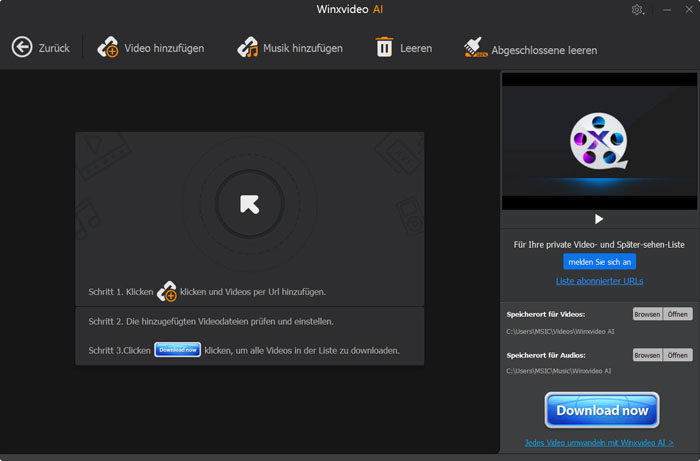Click the Musik hinzufügen music link icon

click(x=248, y=47)
